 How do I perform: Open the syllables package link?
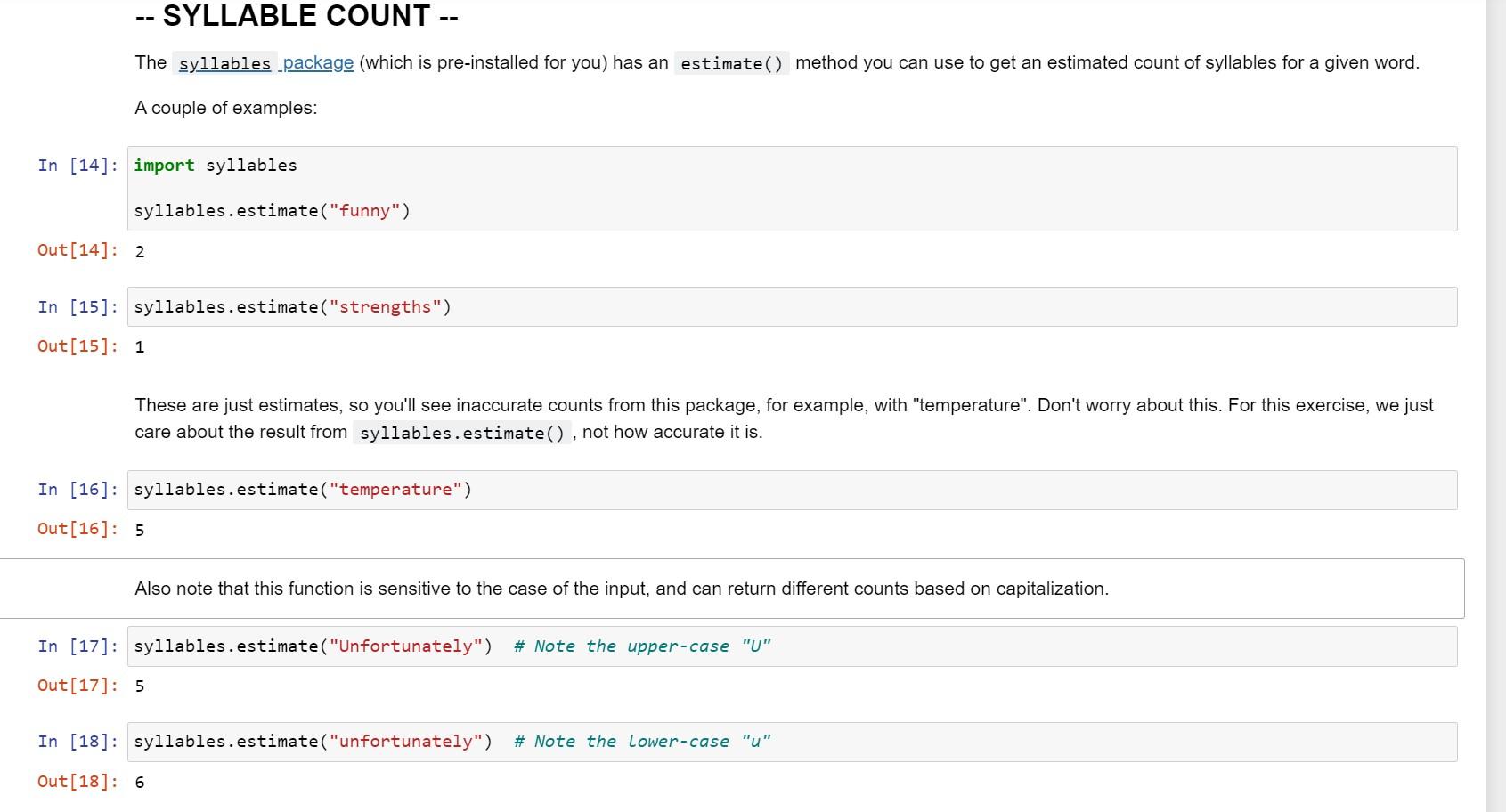click(x=266, y=63)
